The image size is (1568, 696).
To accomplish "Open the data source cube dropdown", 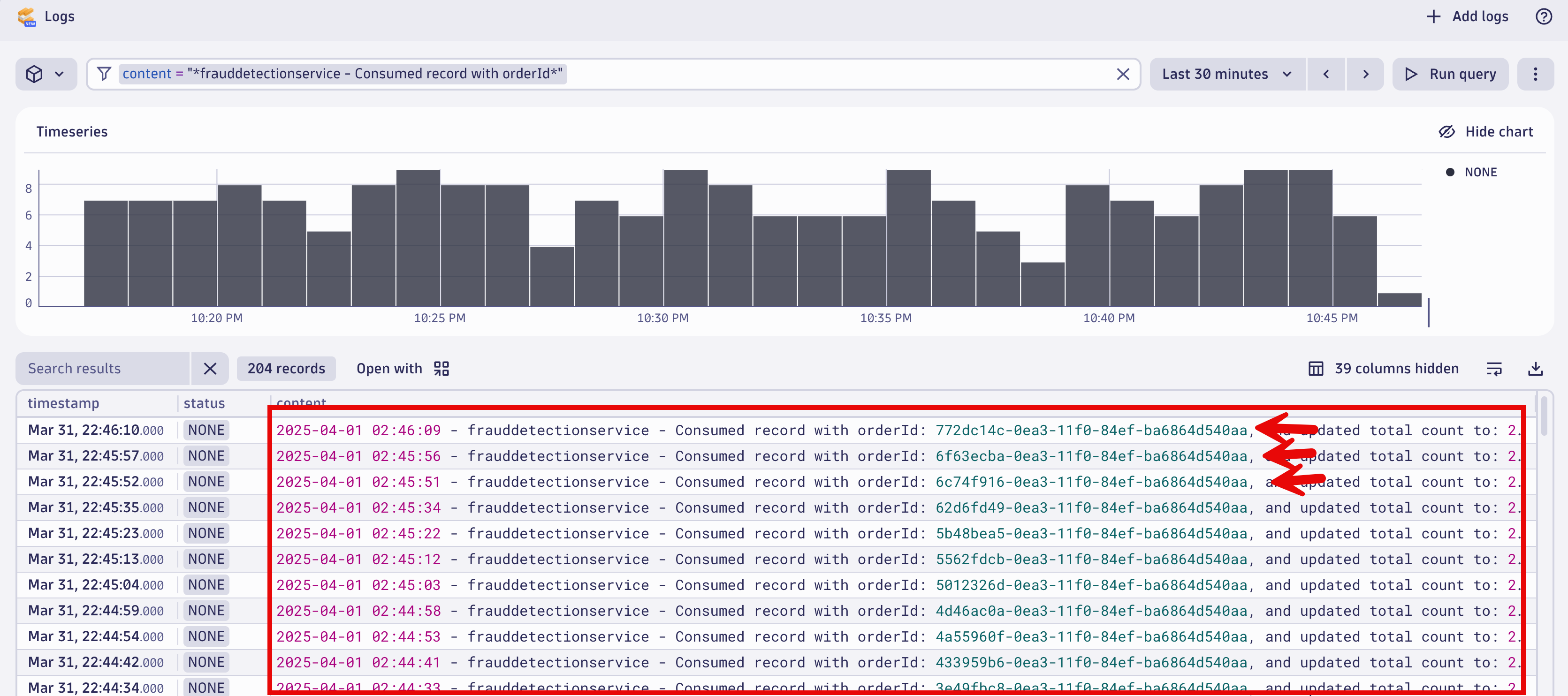I will pos(46,74).
